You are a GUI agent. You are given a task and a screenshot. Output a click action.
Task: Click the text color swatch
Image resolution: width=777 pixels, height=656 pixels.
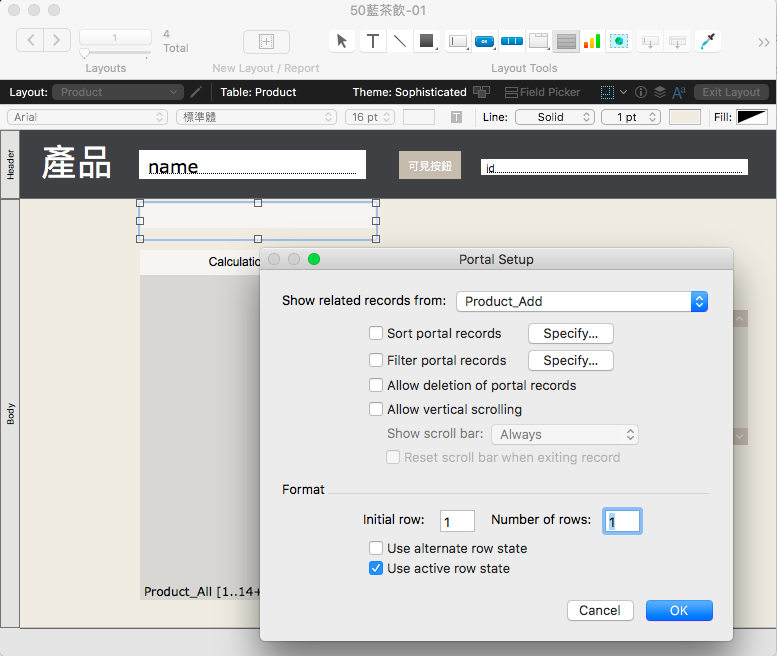coord(419,117)
